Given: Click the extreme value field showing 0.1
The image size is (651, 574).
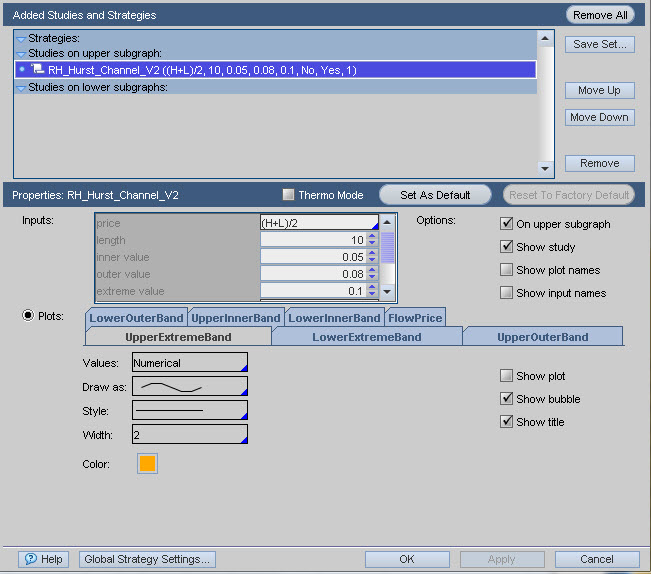Looking at the screenshot, I should pos(313,291).
